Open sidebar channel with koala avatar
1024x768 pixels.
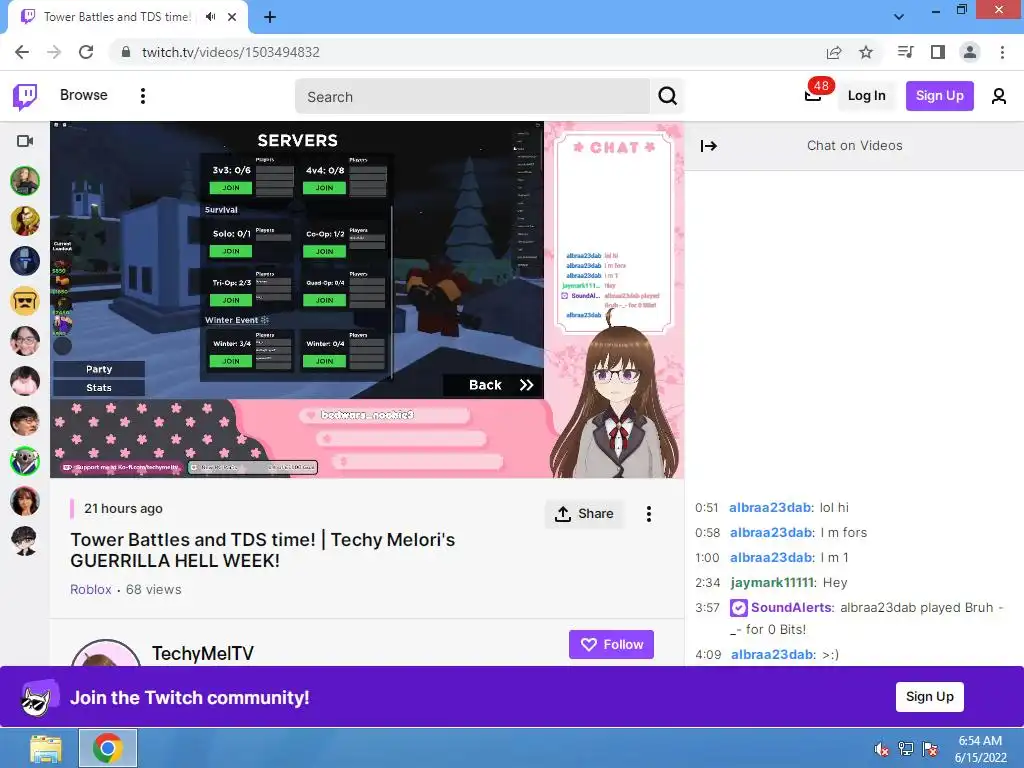25,461
